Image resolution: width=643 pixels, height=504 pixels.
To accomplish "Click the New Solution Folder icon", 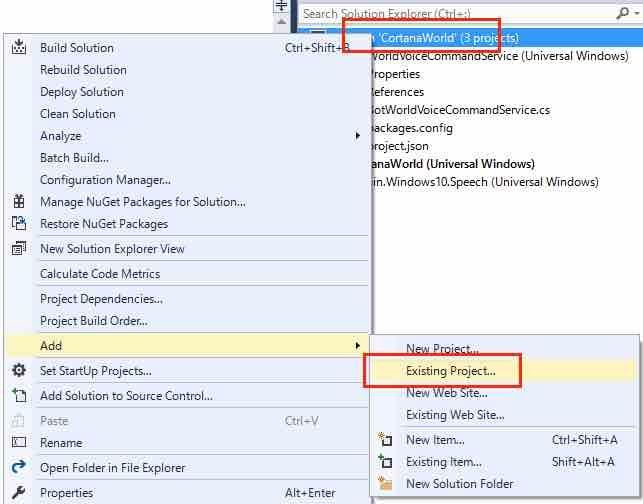I will pos(385,483).
